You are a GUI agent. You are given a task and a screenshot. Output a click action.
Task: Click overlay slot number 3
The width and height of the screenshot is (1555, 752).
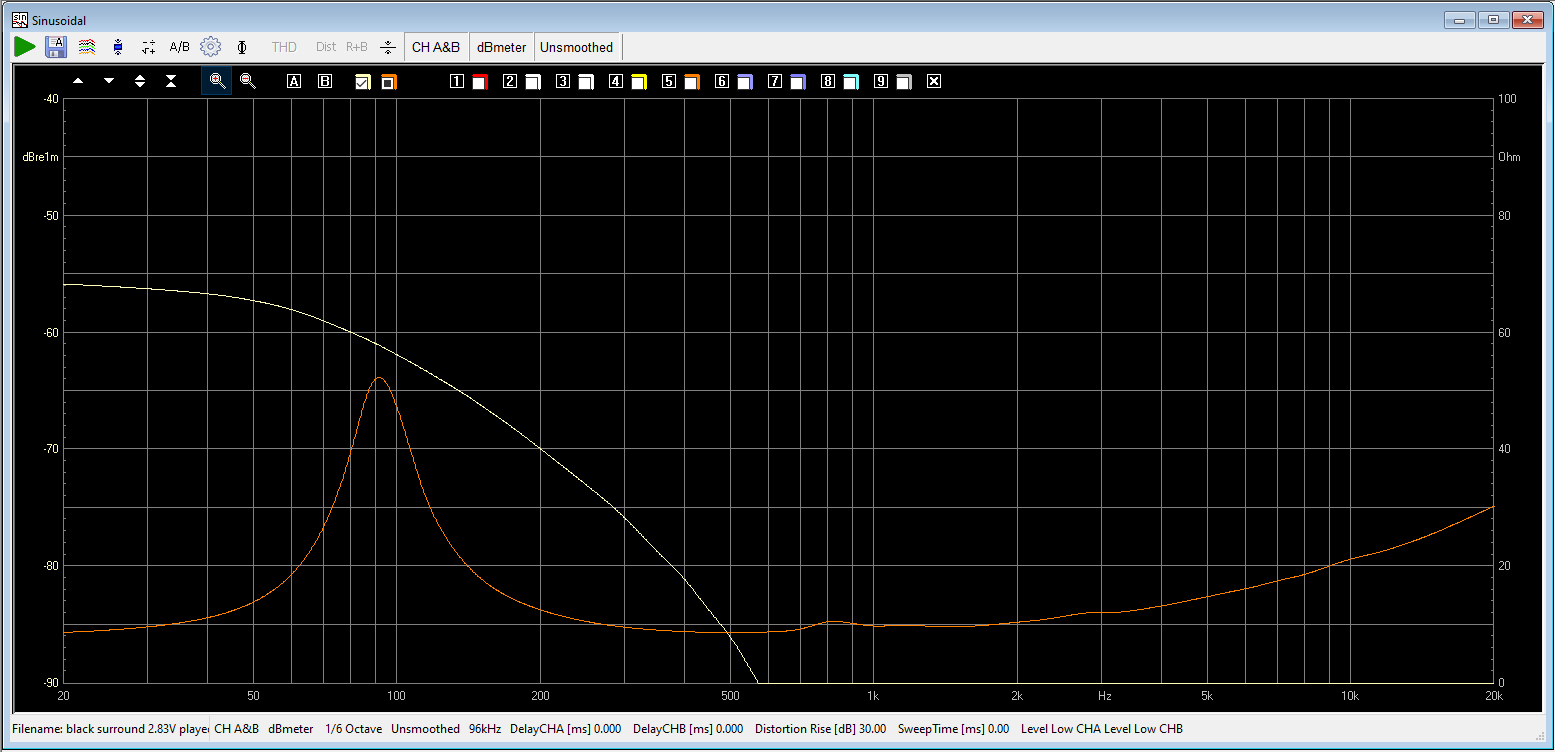(563, 81)
